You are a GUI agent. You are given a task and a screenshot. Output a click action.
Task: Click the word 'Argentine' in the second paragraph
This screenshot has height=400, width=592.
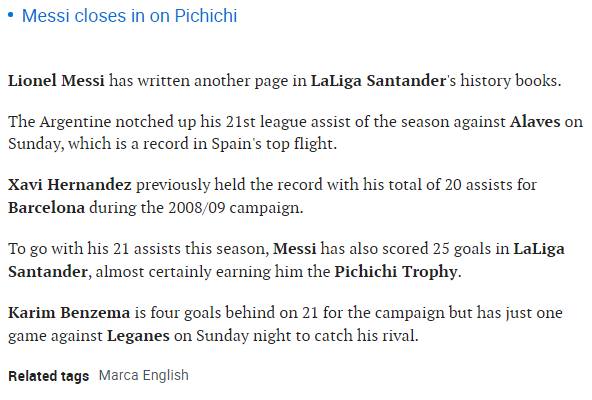point(75,122)
